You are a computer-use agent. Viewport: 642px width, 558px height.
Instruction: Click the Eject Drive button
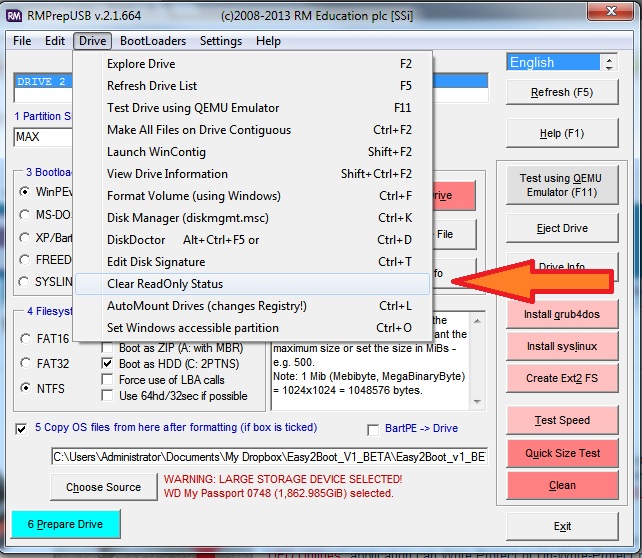(x=562, y=228)
